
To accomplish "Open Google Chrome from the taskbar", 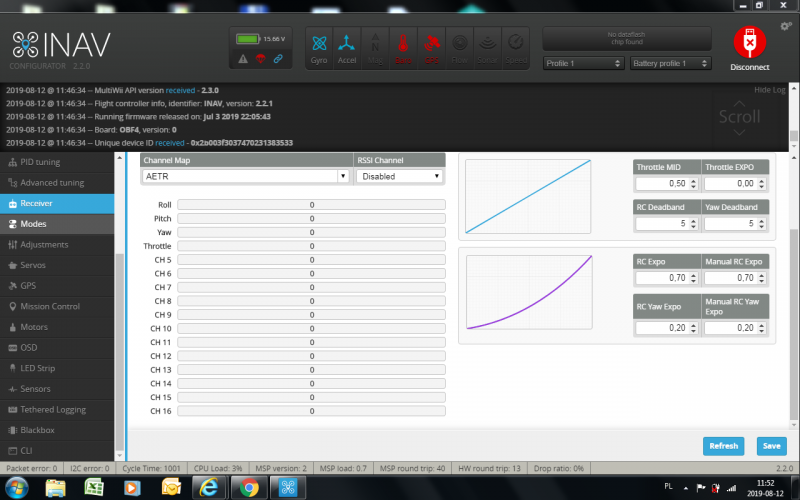I will click(247, 486).
